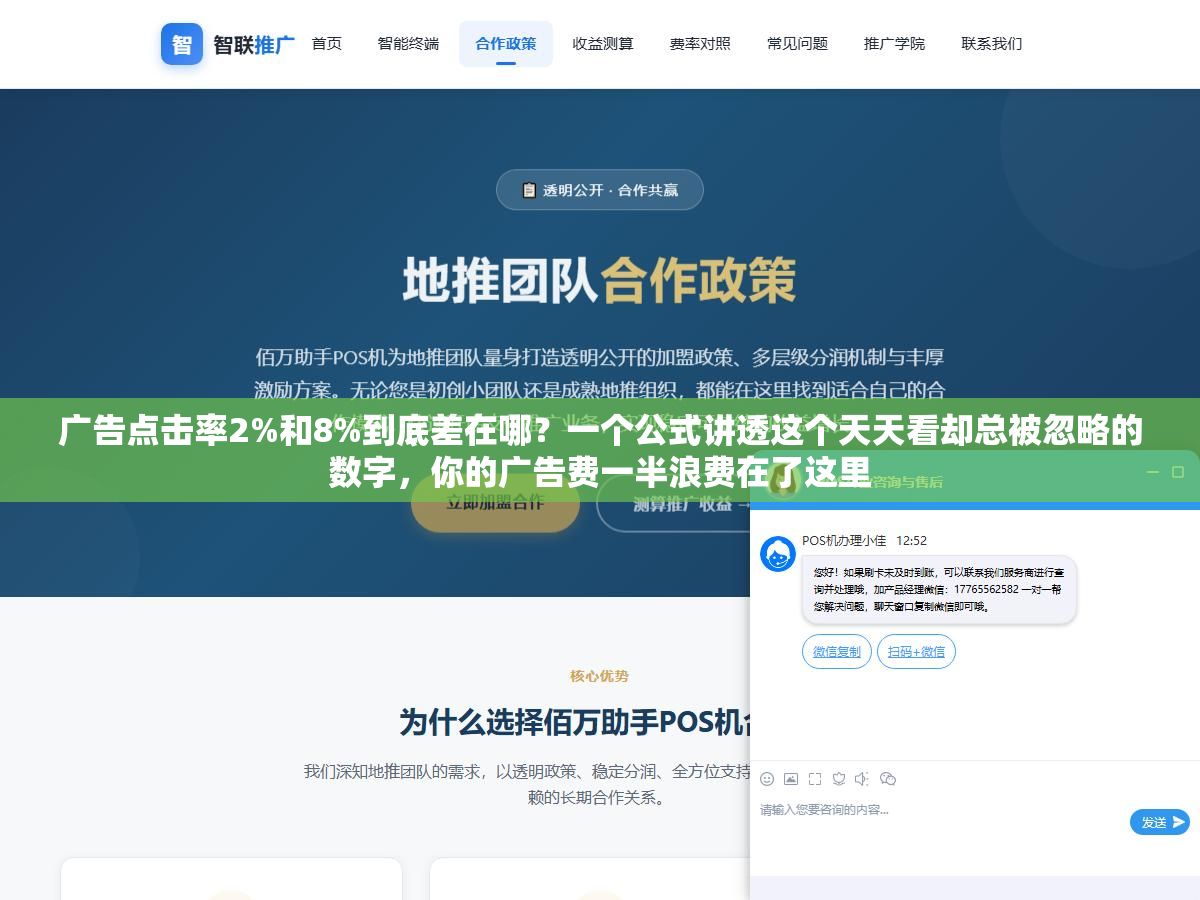This screenshot has height=900, width=1200.
Task: Click the 智联推广 logo icon
Action: coord(182,44)
